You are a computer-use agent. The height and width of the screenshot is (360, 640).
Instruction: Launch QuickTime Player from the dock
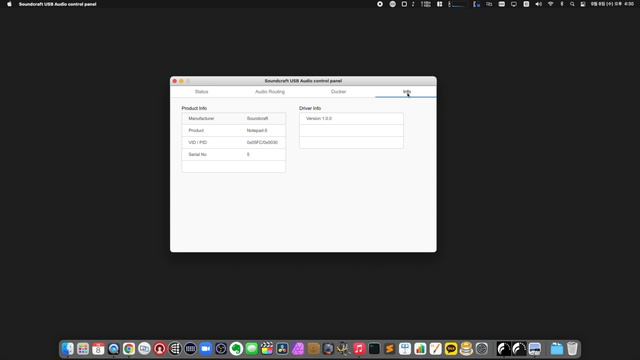pos(113,349)
